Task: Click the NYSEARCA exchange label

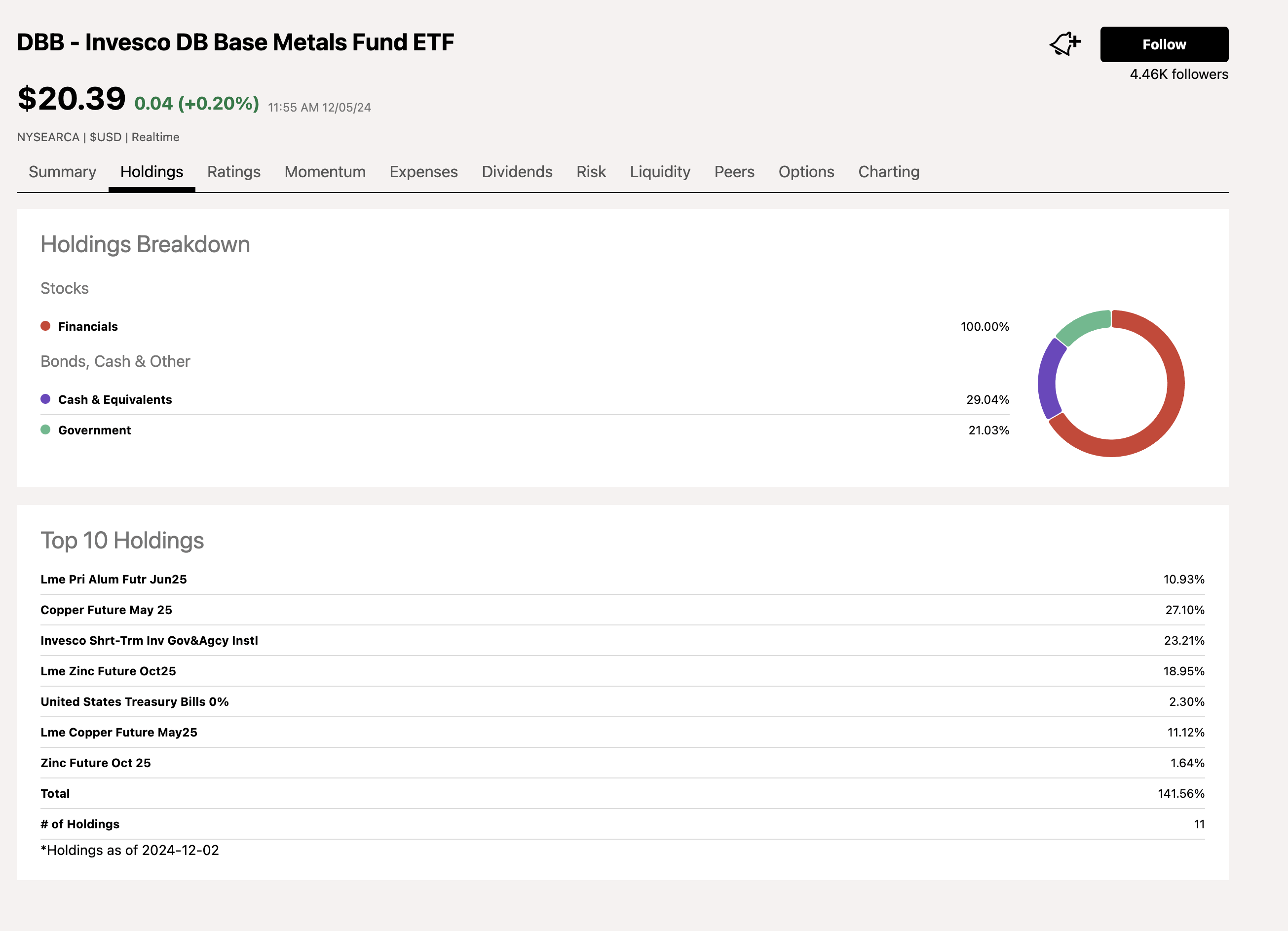Action: (48, 137)
